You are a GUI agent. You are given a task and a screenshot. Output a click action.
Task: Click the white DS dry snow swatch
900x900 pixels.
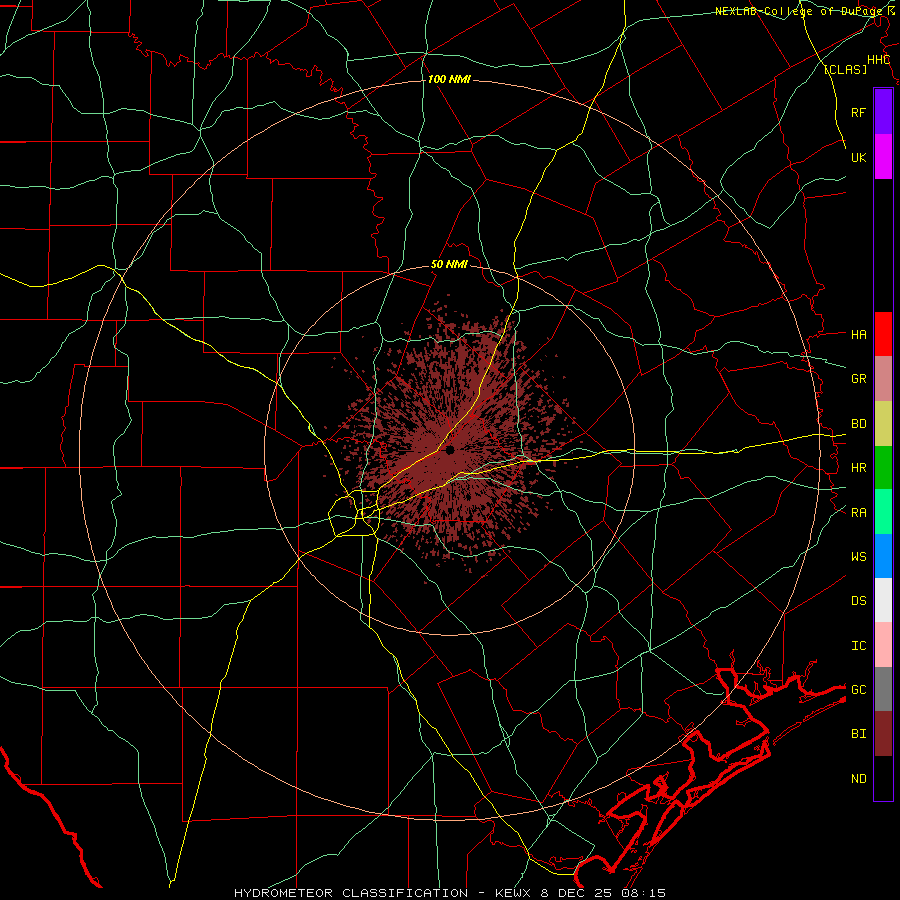click(883, 600)
